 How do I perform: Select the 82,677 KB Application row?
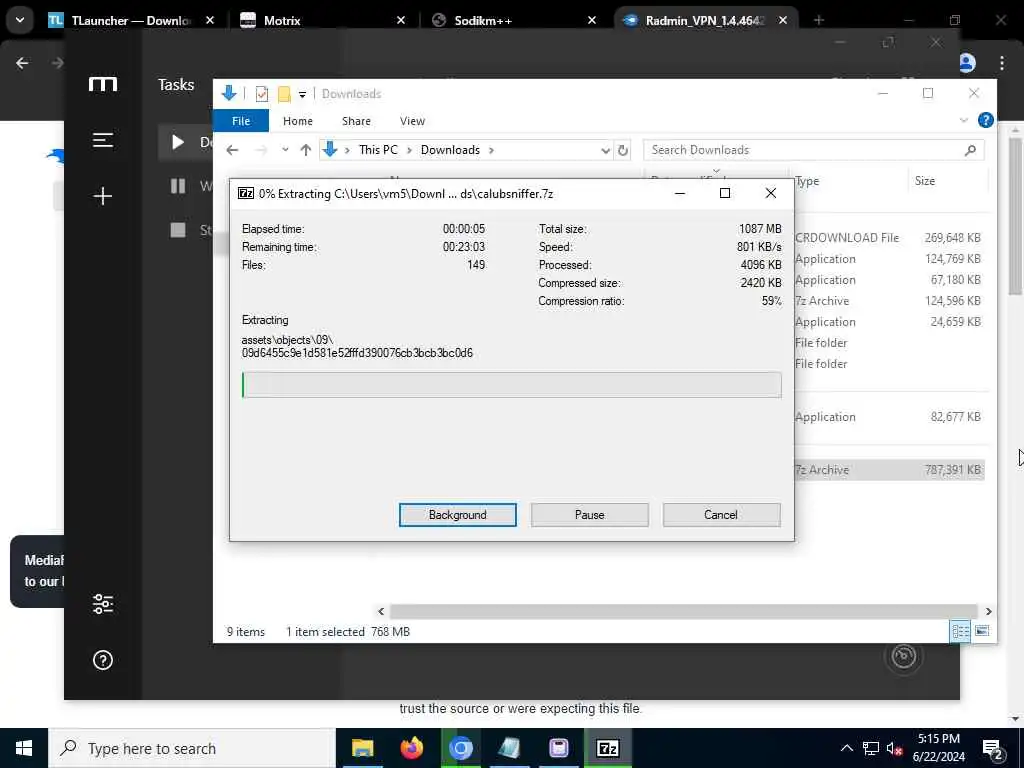point(888,417)
